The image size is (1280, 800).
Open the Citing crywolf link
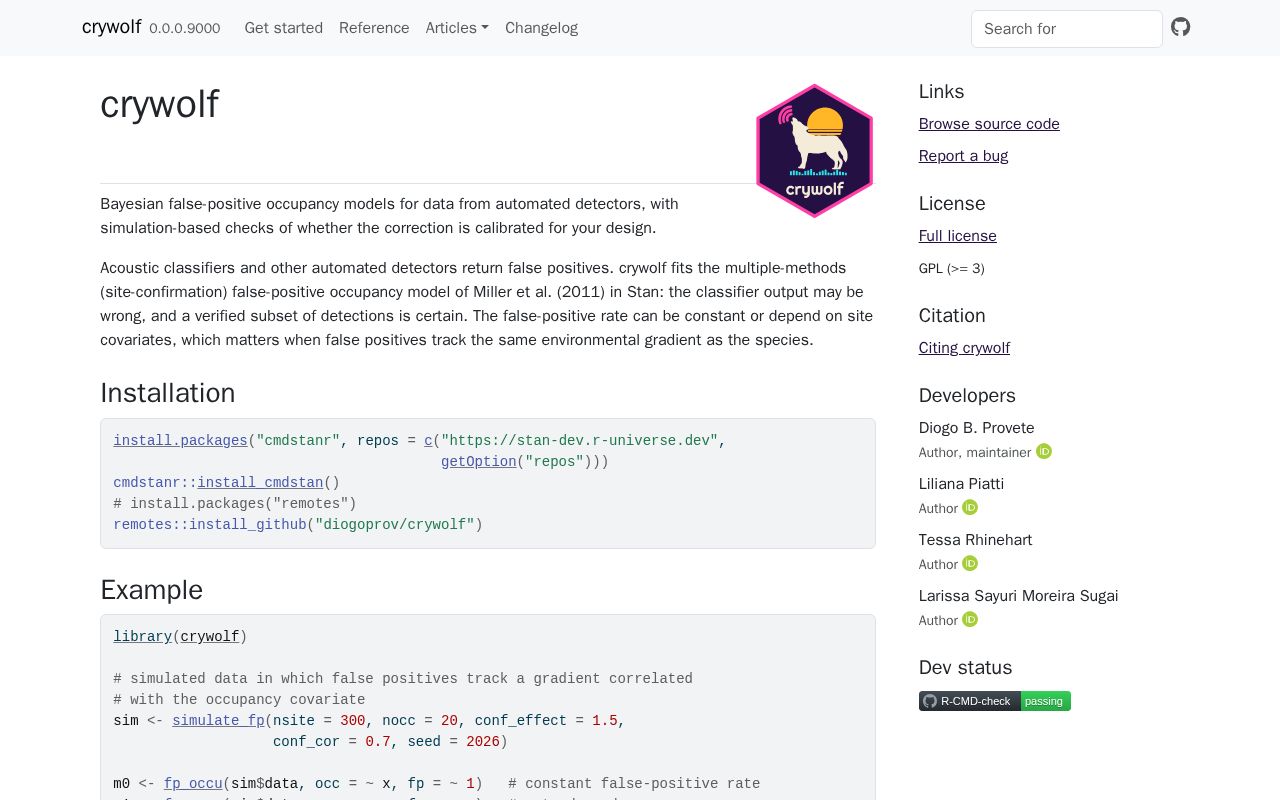pos(964,348)
